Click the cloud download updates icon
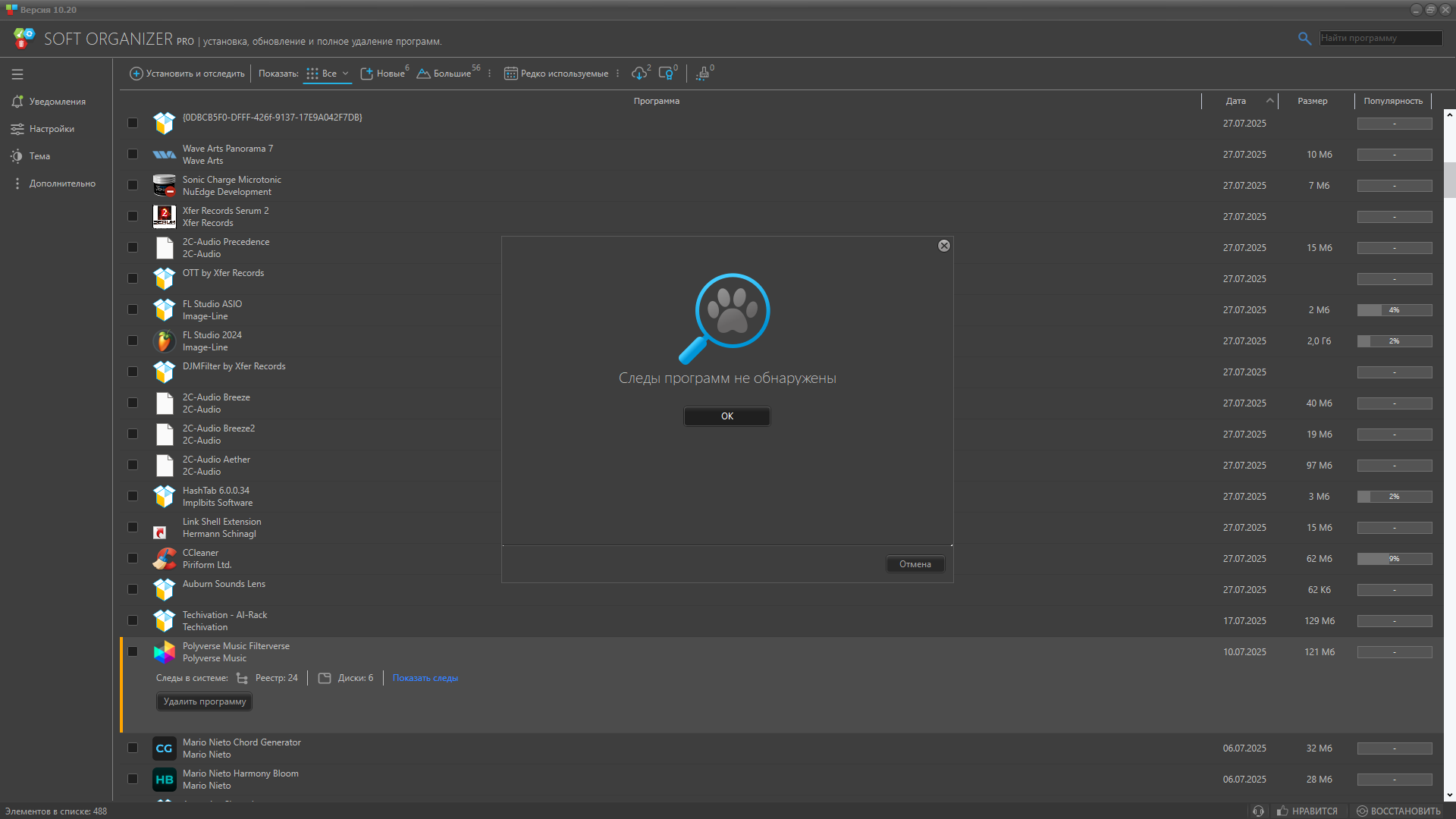This screenshot has width=1456, height=819. pos(640,74)
